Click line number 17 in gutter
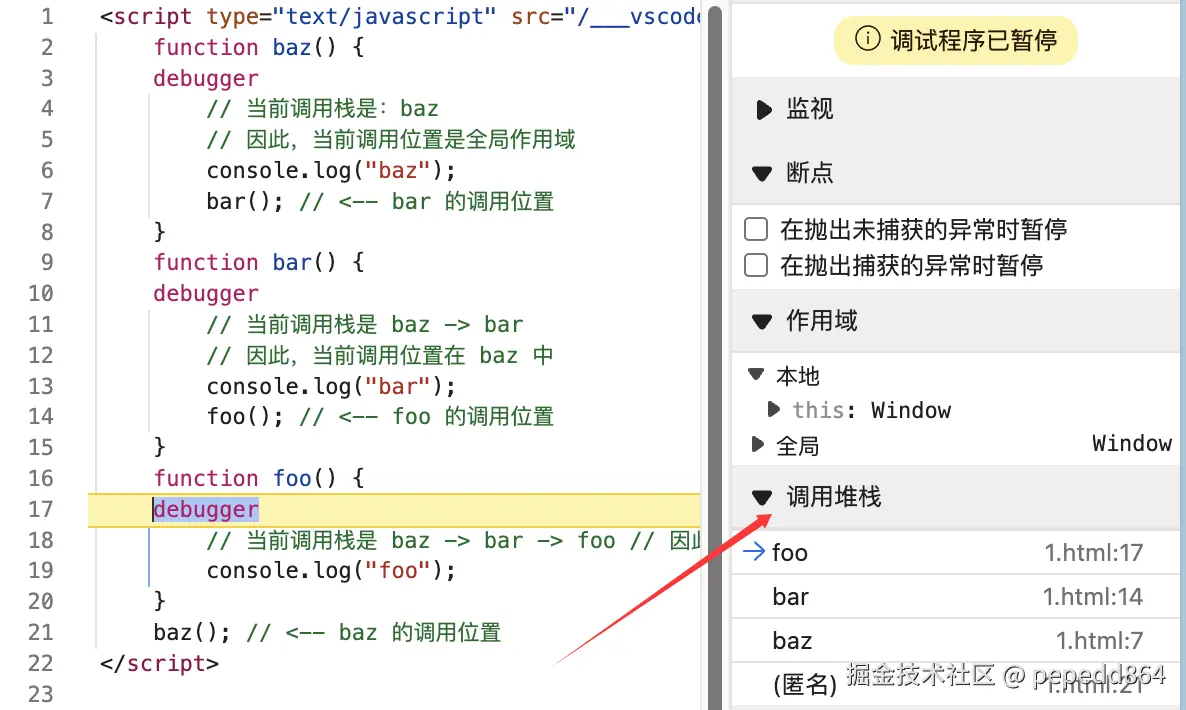This screenshot has height=710, width=1186. [x=41, y=509]
